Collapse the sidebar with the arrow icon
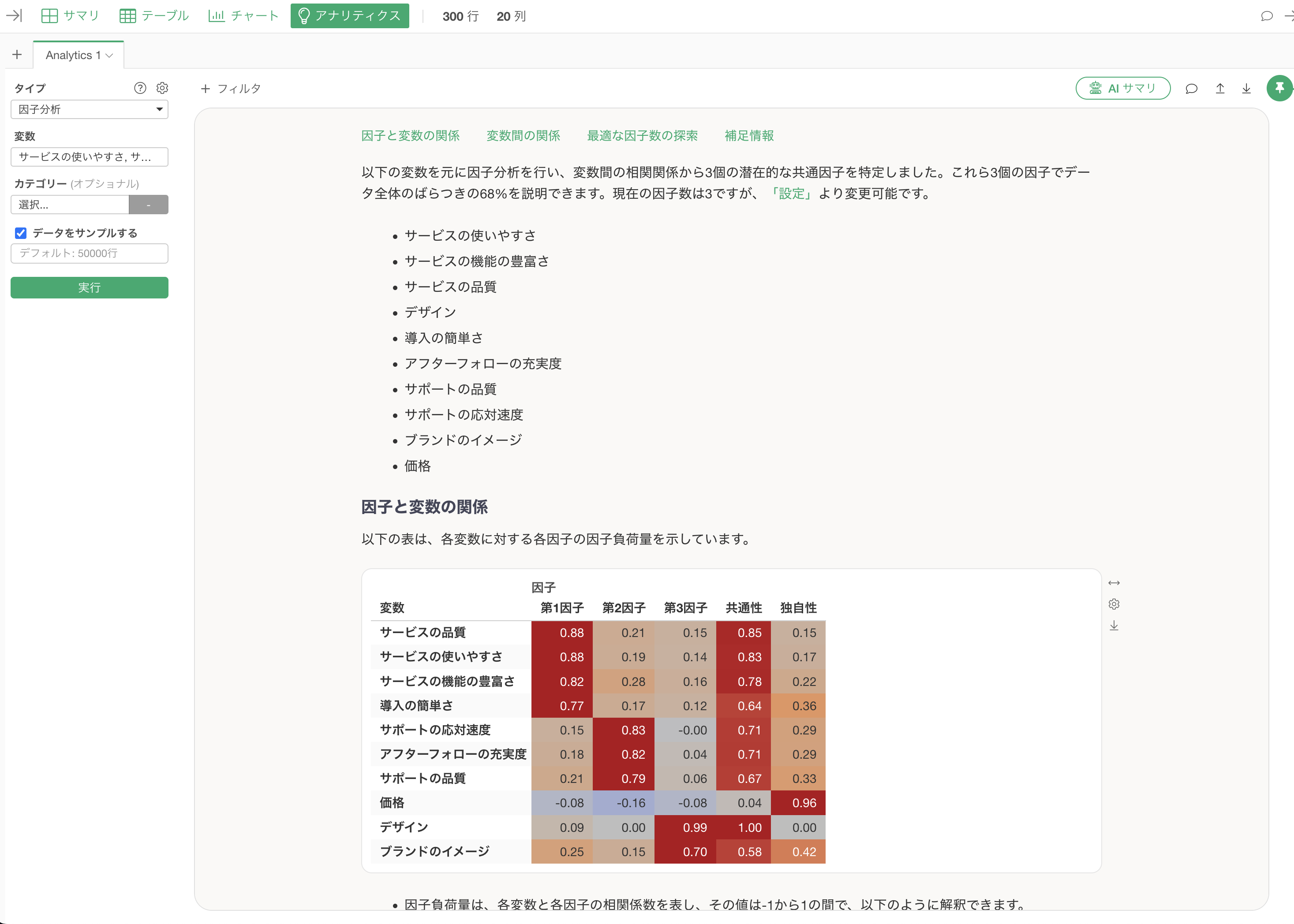The image size is (1294, 924). (x=14, y=15)
